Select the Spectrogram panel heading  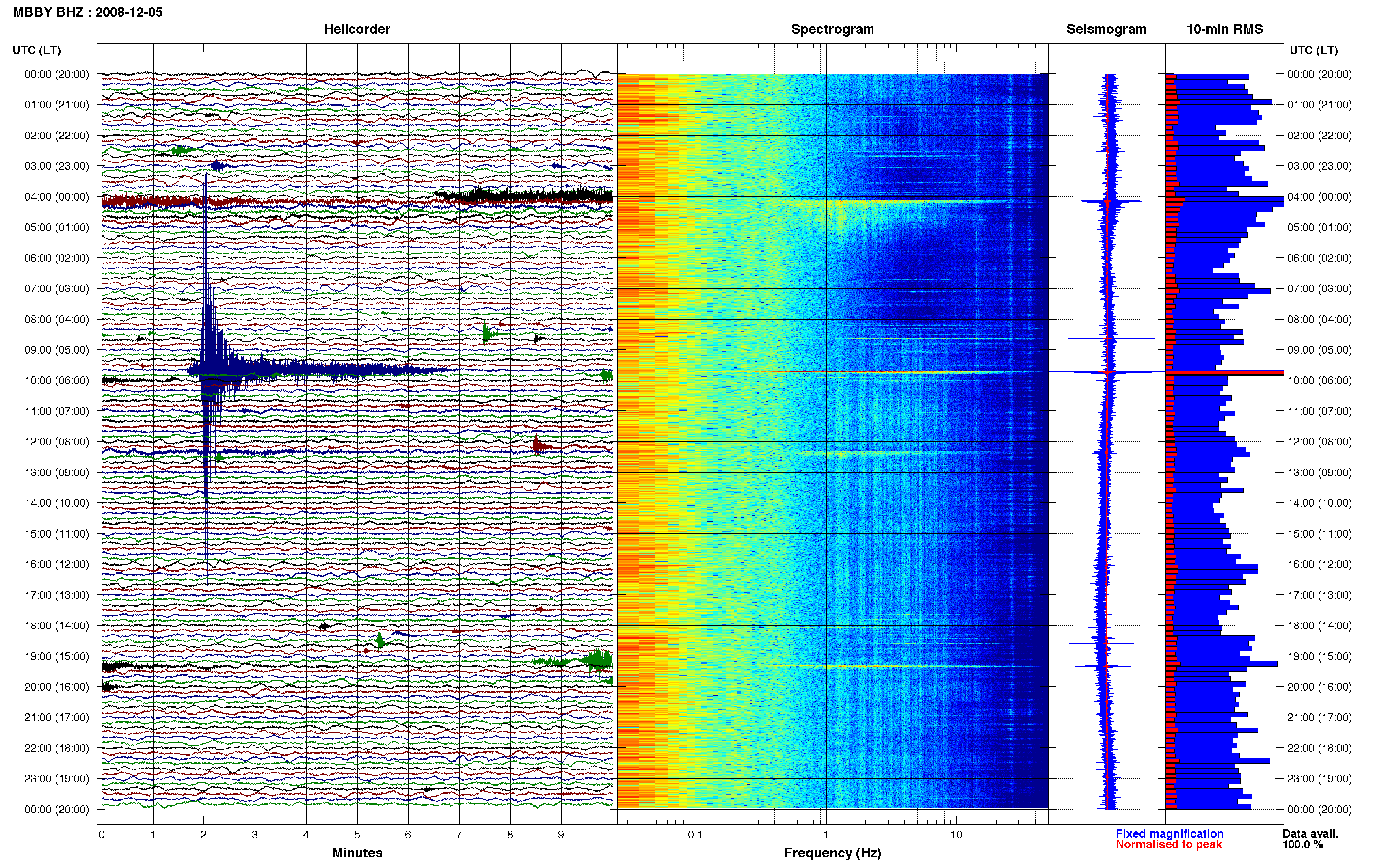(832, 29)
